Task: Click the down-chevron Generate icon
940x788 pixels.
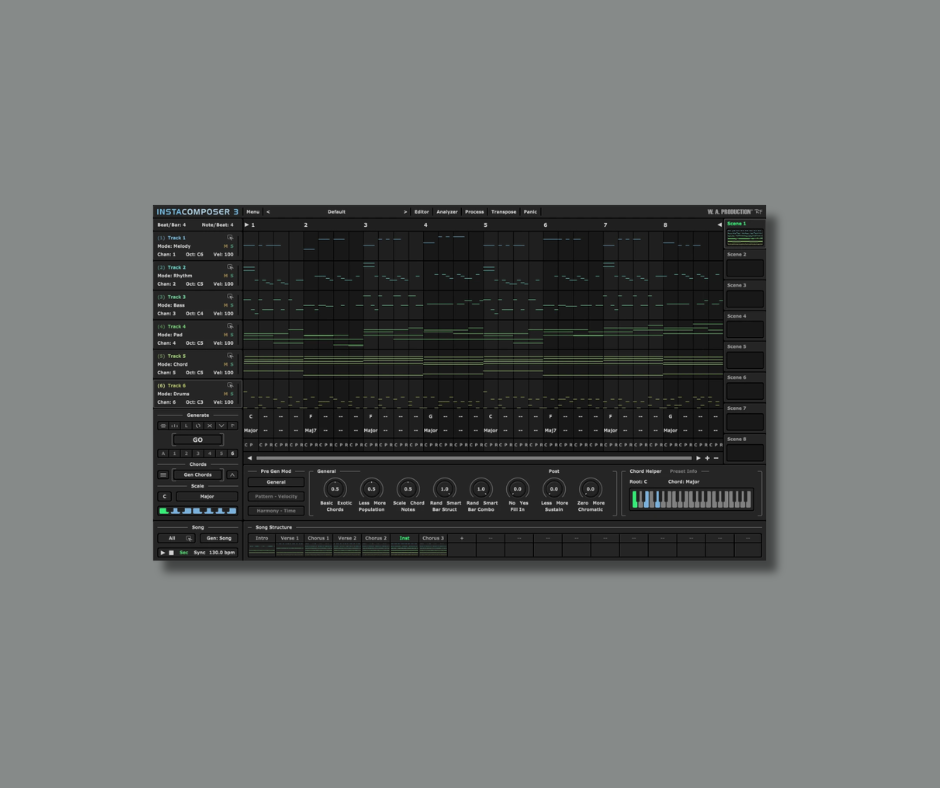Action: tap(221, 426)
